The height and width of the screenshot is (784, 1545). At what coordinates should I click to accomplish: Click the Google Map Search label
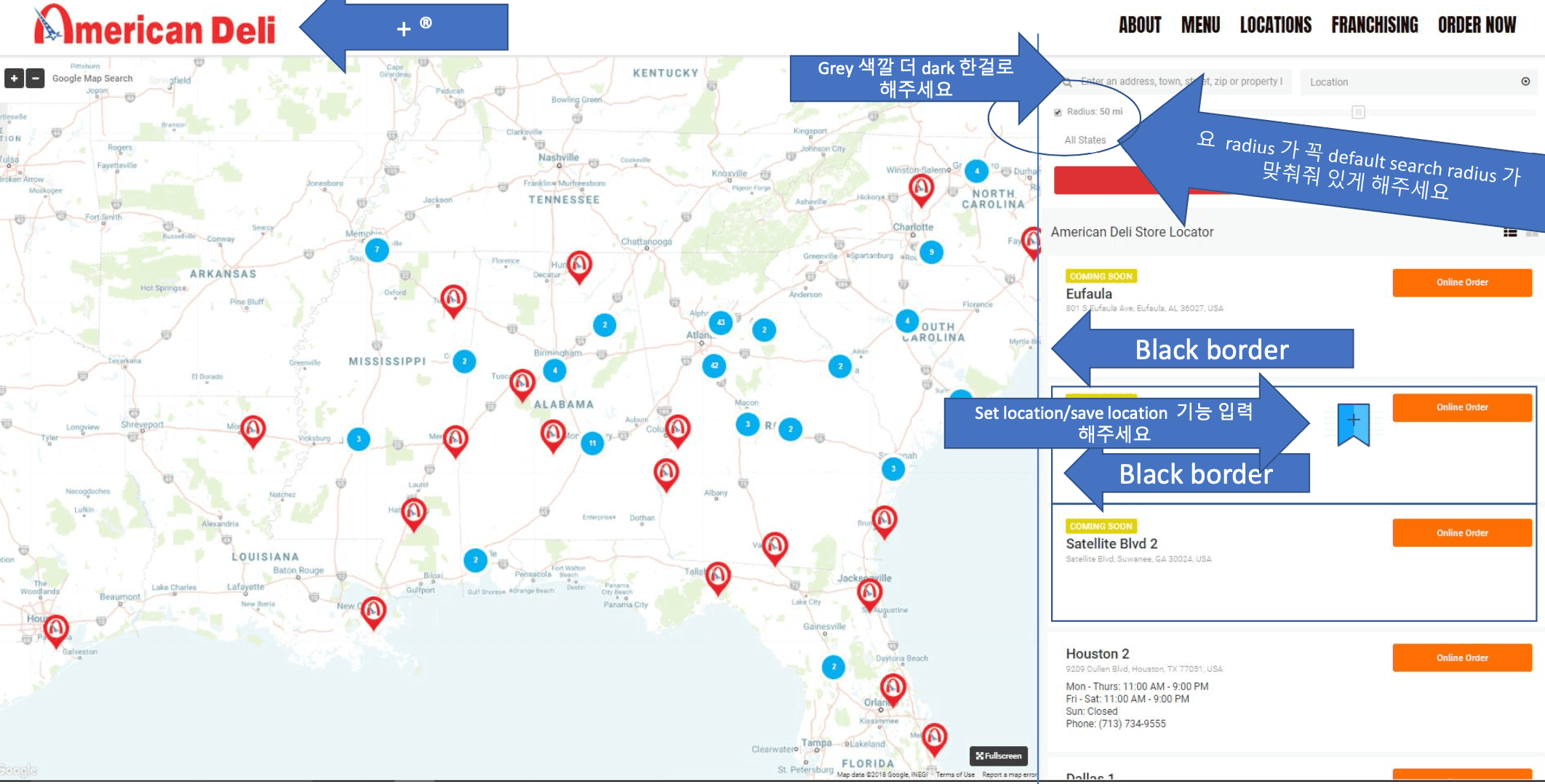coord(92,79)
